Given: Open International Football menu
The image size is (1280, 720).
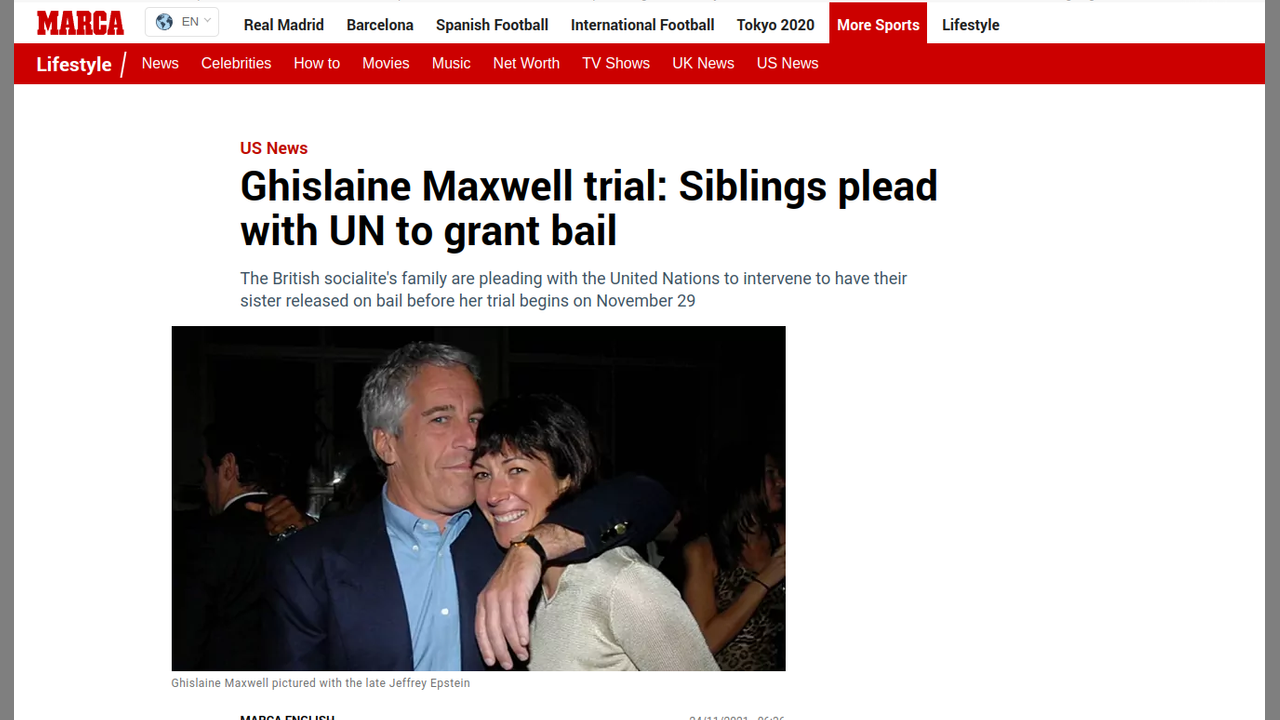Looking at the screenshot, I should [x=643, y=25].
